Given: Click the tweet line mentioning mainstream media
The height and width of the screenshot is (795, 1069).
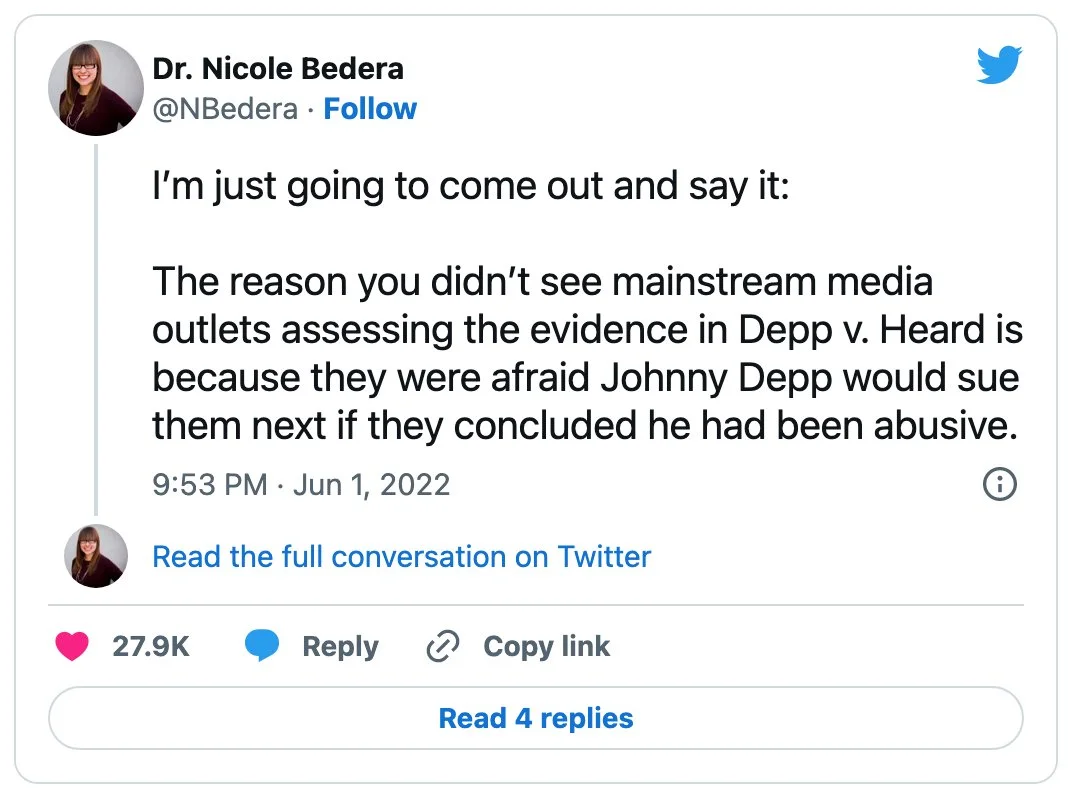Looking at the screenshot, I should pyautogui.click(x=542, y=282).
